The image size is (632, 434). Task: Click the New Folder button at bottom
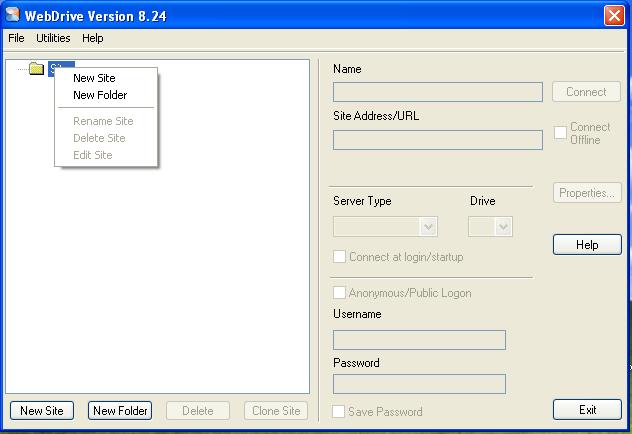tap(120, 411)
